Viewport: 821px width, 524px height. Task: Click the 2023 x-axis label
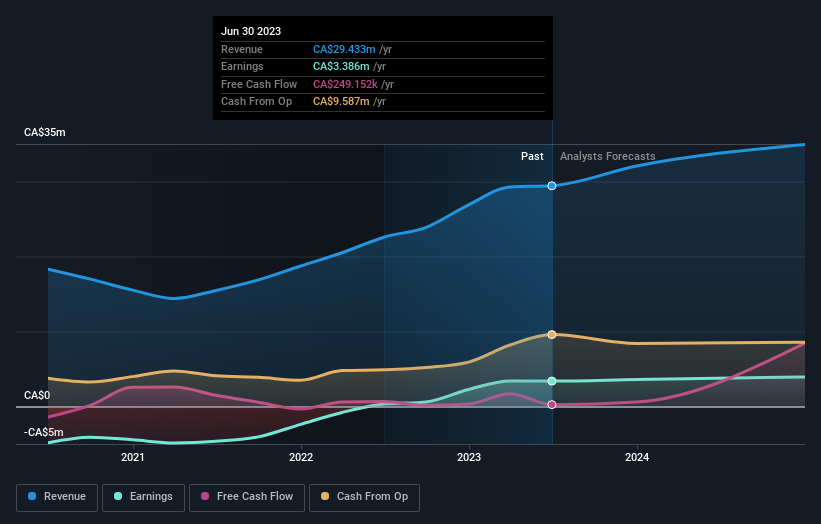469,458
